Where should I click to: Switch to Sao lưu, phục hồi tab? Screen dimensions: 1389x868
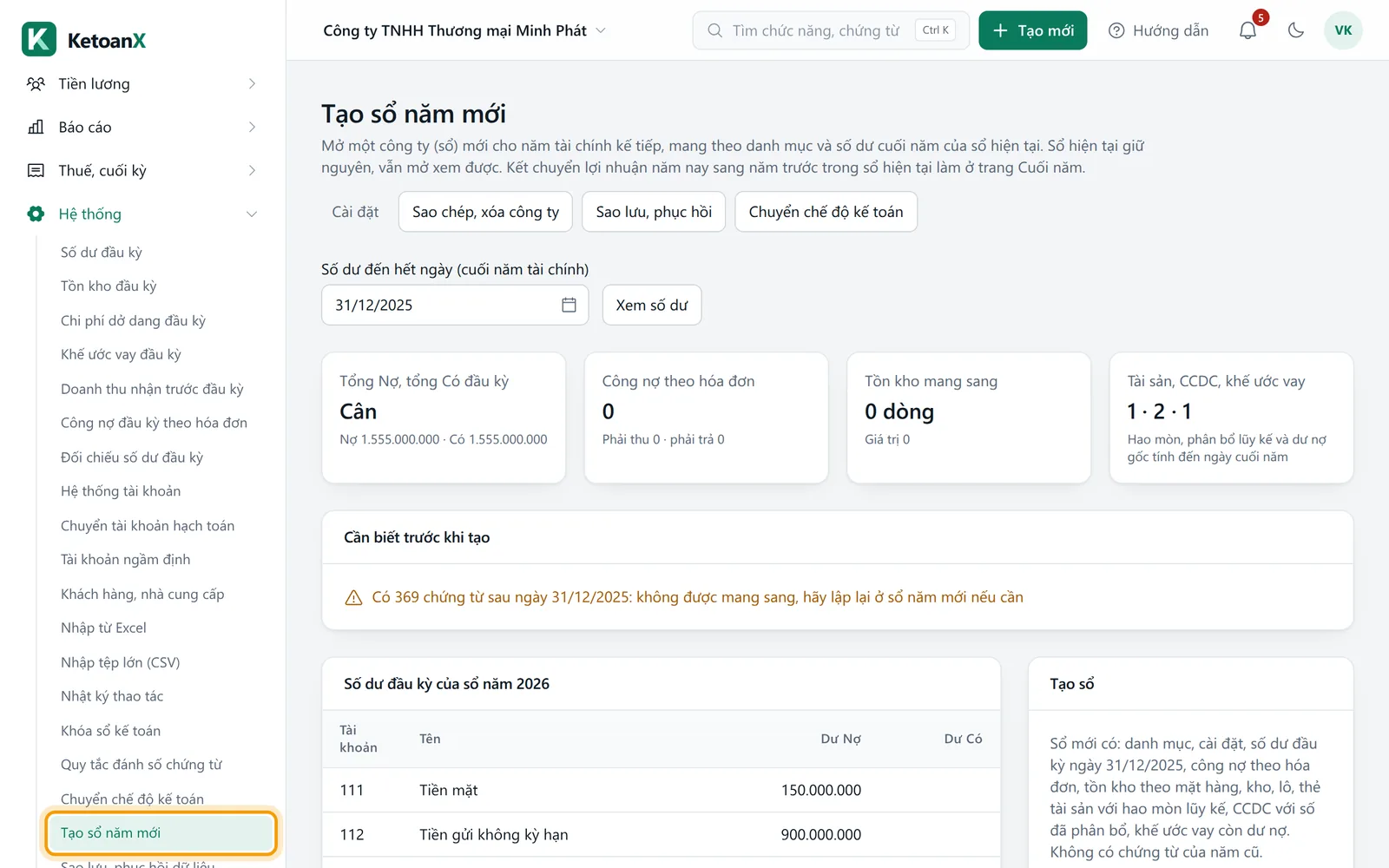pos(654,212)
